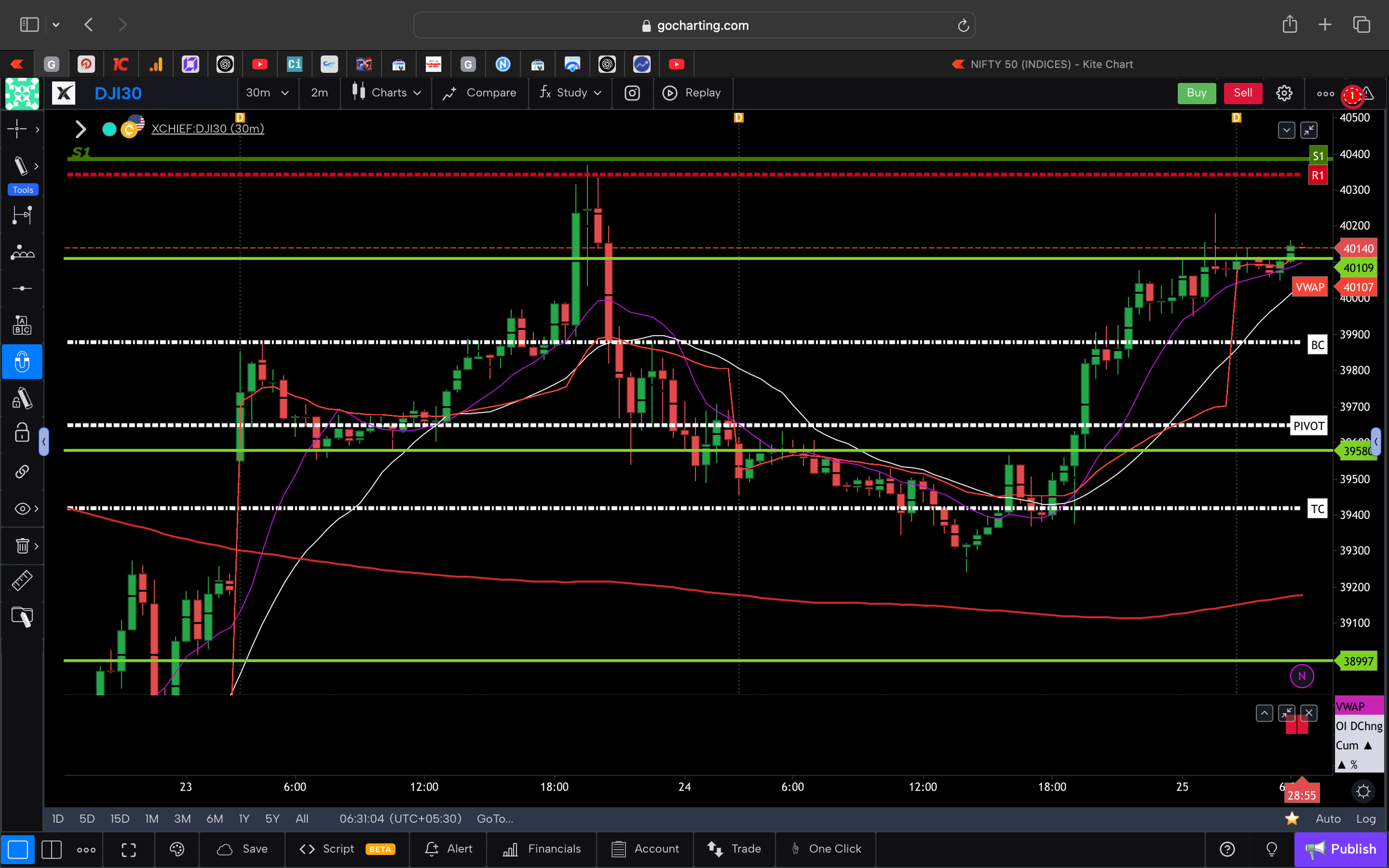Click the lock all drawings icon
The image size is (1389, 868).
point(21,433)
